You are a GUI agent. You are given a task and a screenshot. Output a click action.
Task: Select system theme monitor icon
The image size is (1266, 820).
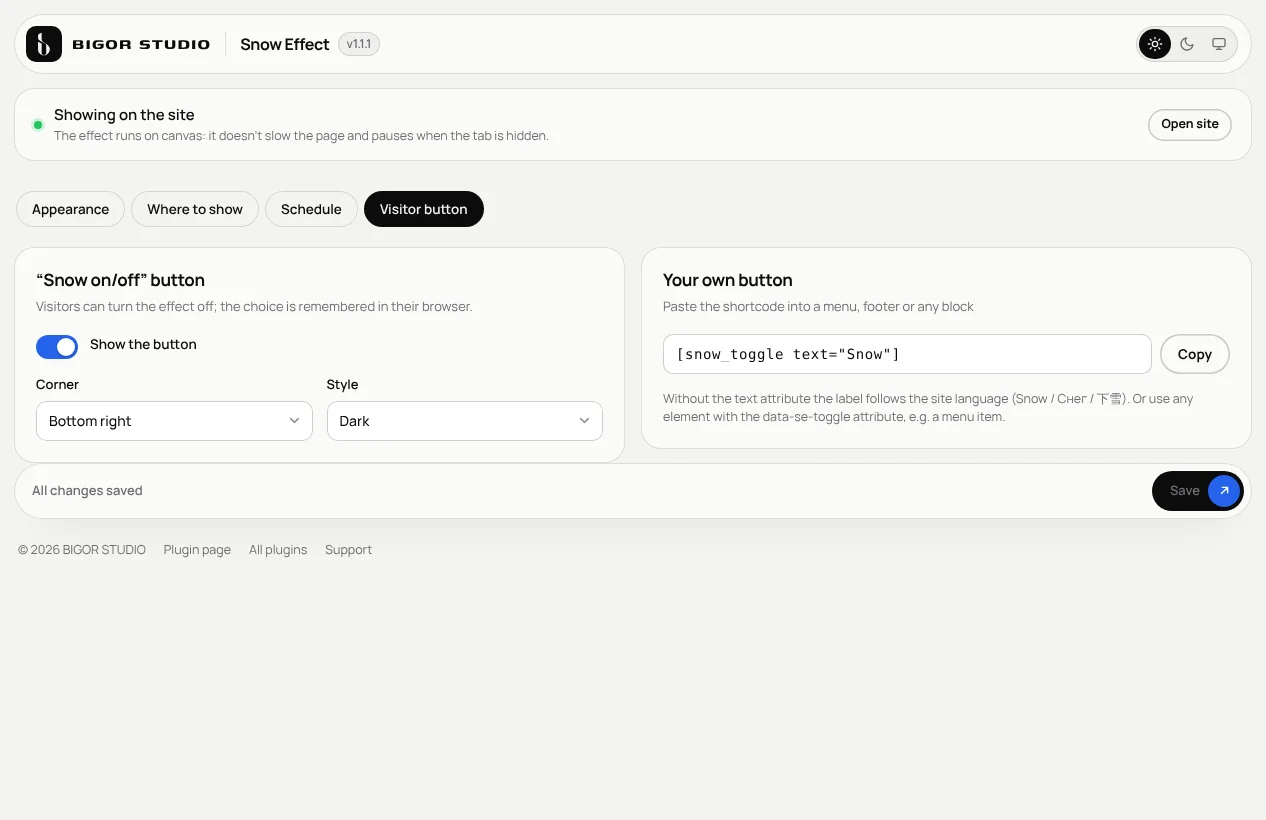1219,44
